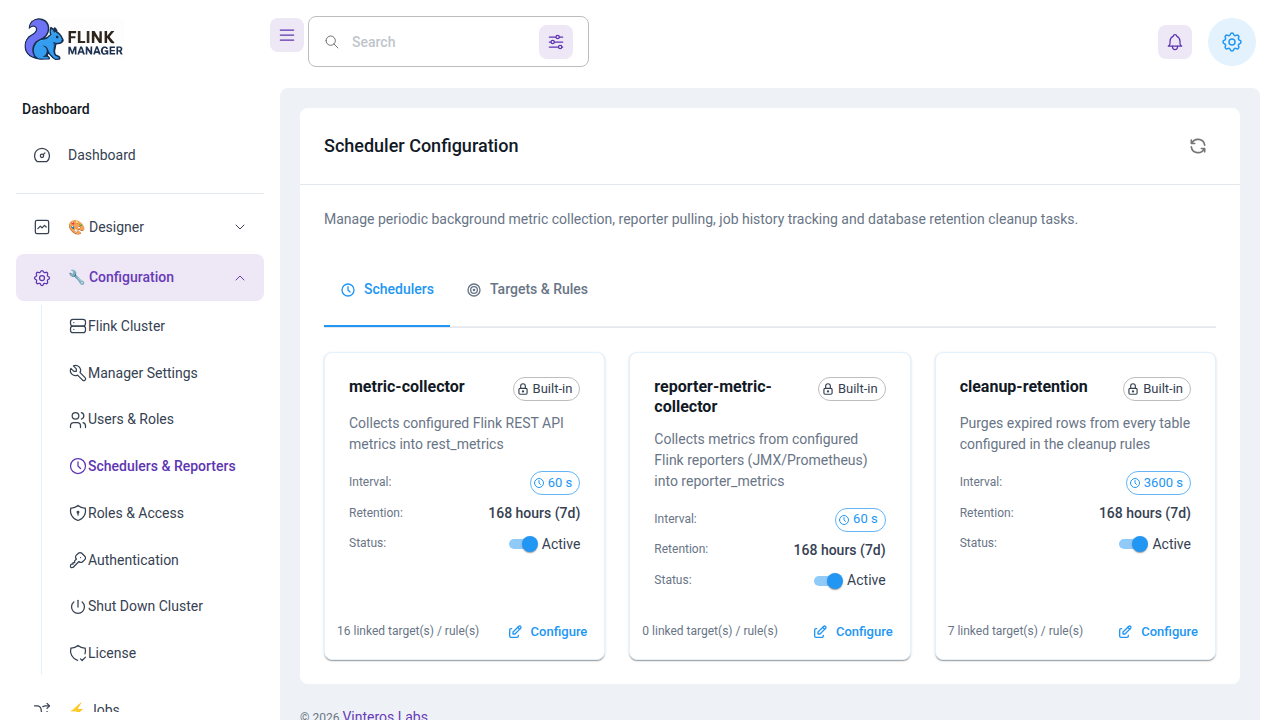Click the Roles & Access shield icon
Screen dimensions: 1280x720
[78, 513]
